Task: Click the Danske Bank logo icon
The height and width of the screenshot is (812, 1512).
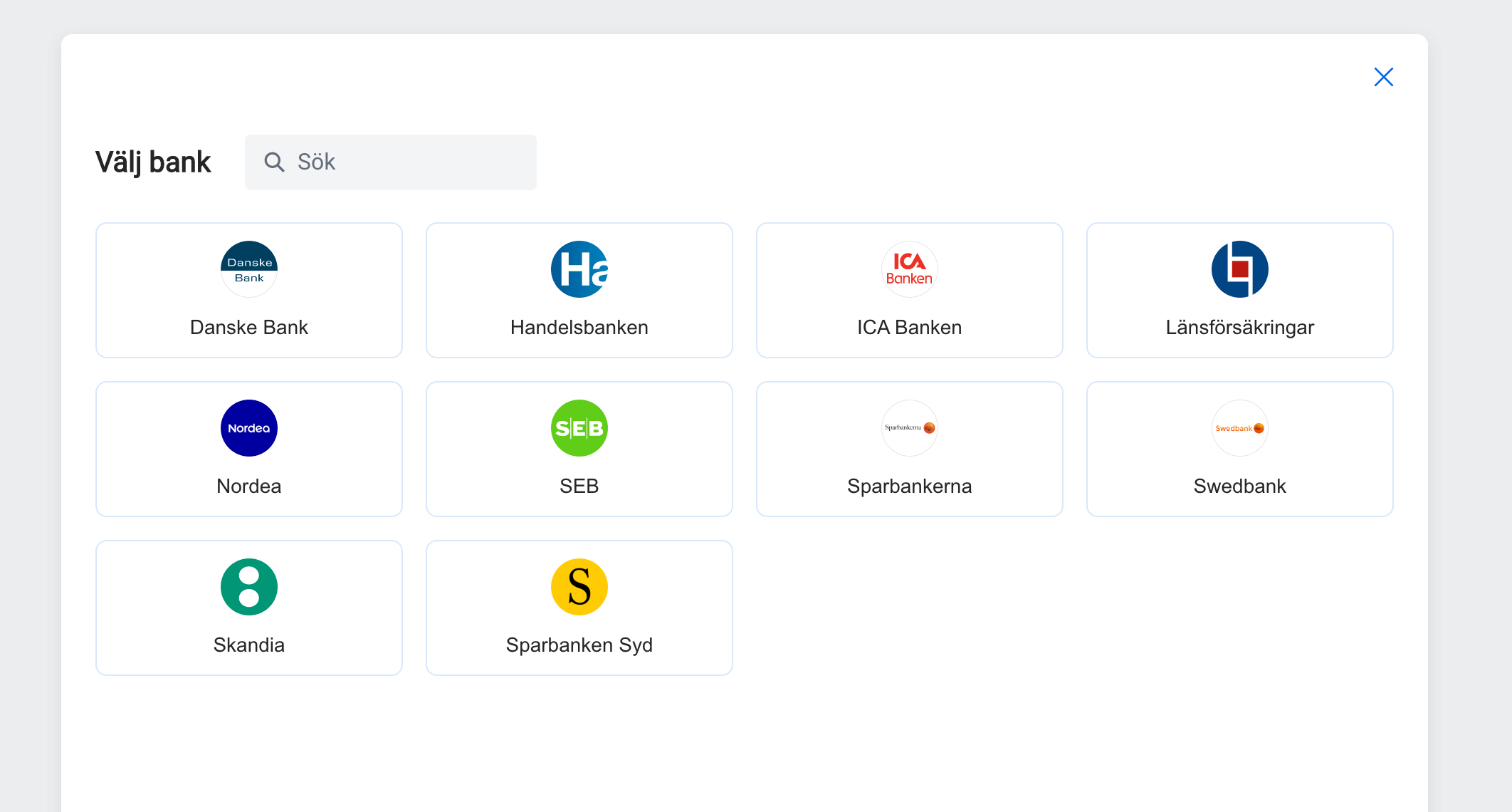Action: point(249,269)
